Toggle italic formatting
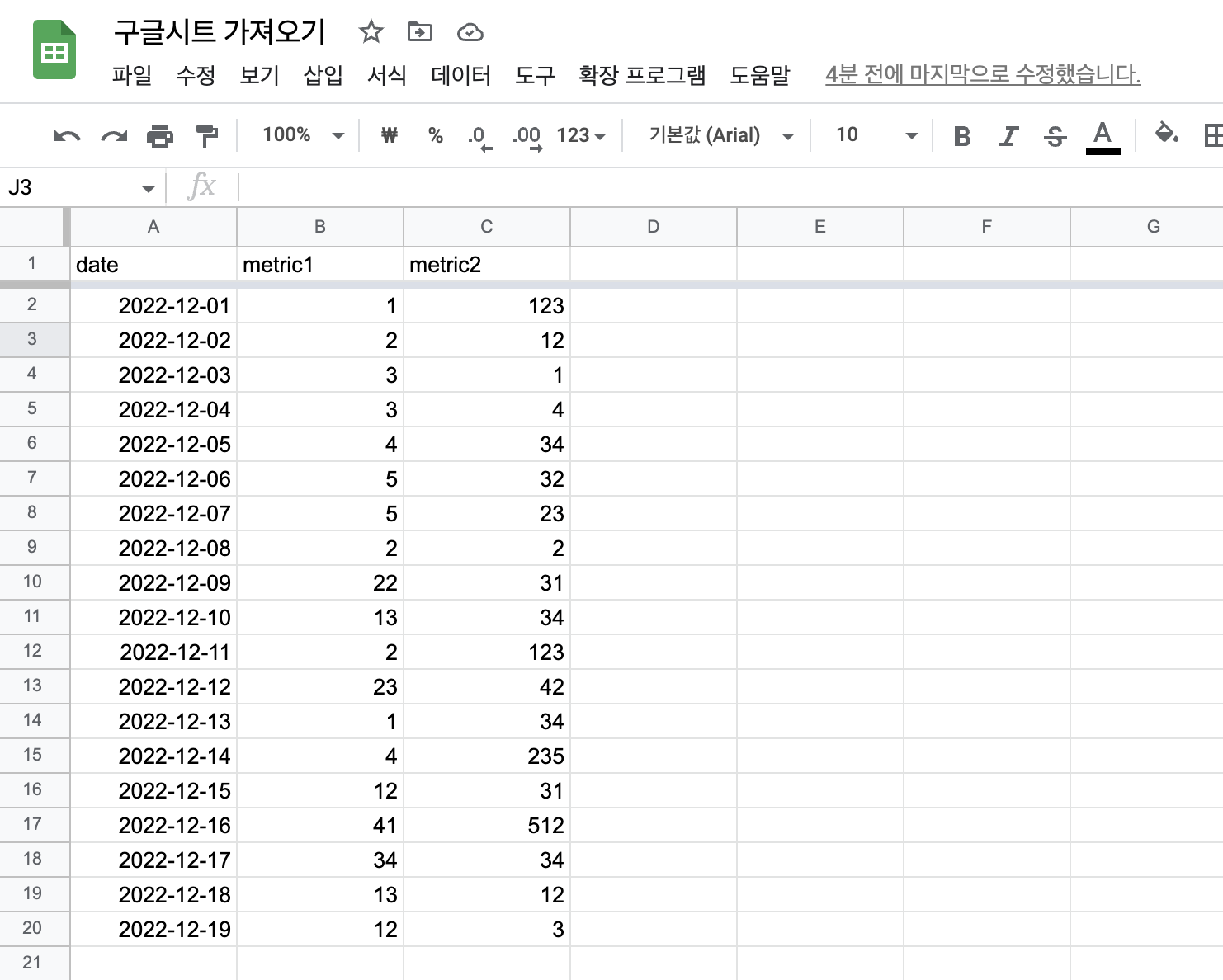1223x980 pixels. point(1008,136)
